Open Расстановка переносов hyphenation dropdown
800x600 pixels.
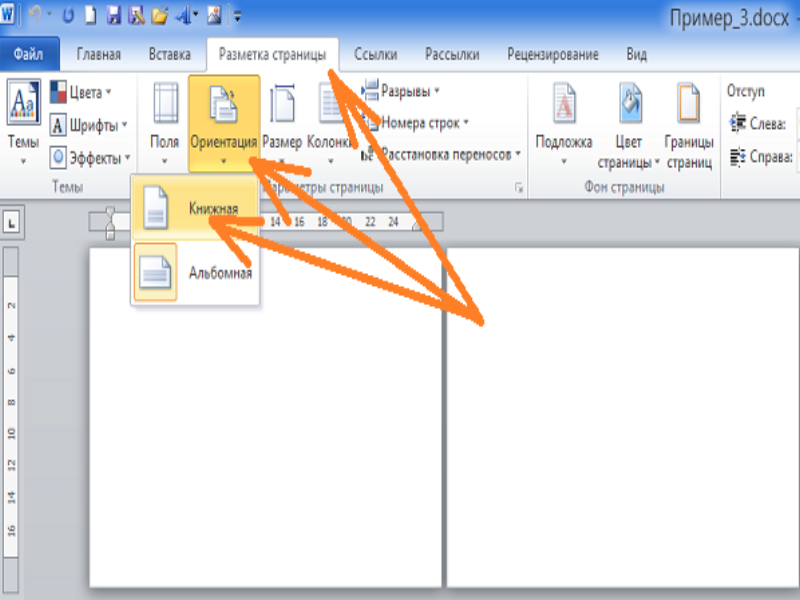(x=441, y=154)
